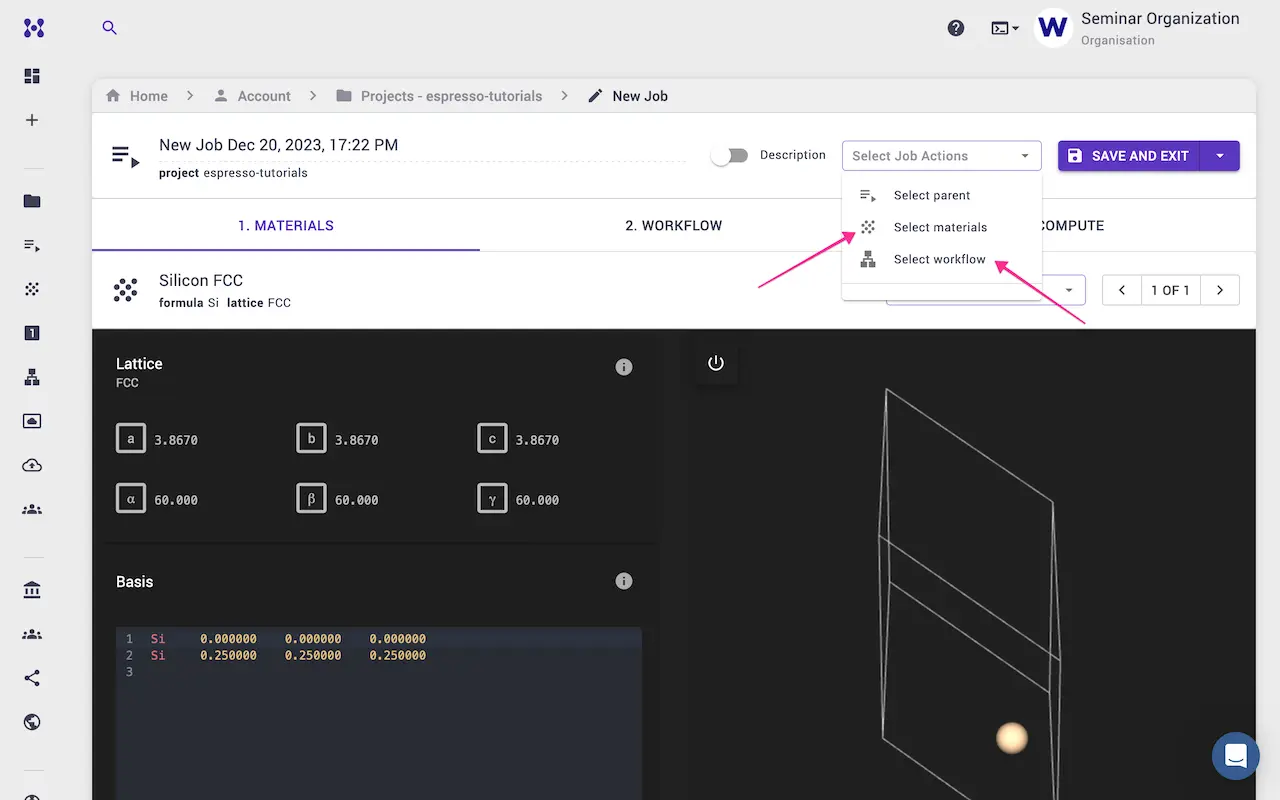This screenshot has height=800, width=1280.
Task: Open the Workflows tree icon in the sidebar
Action: click(x=31, y=377)
